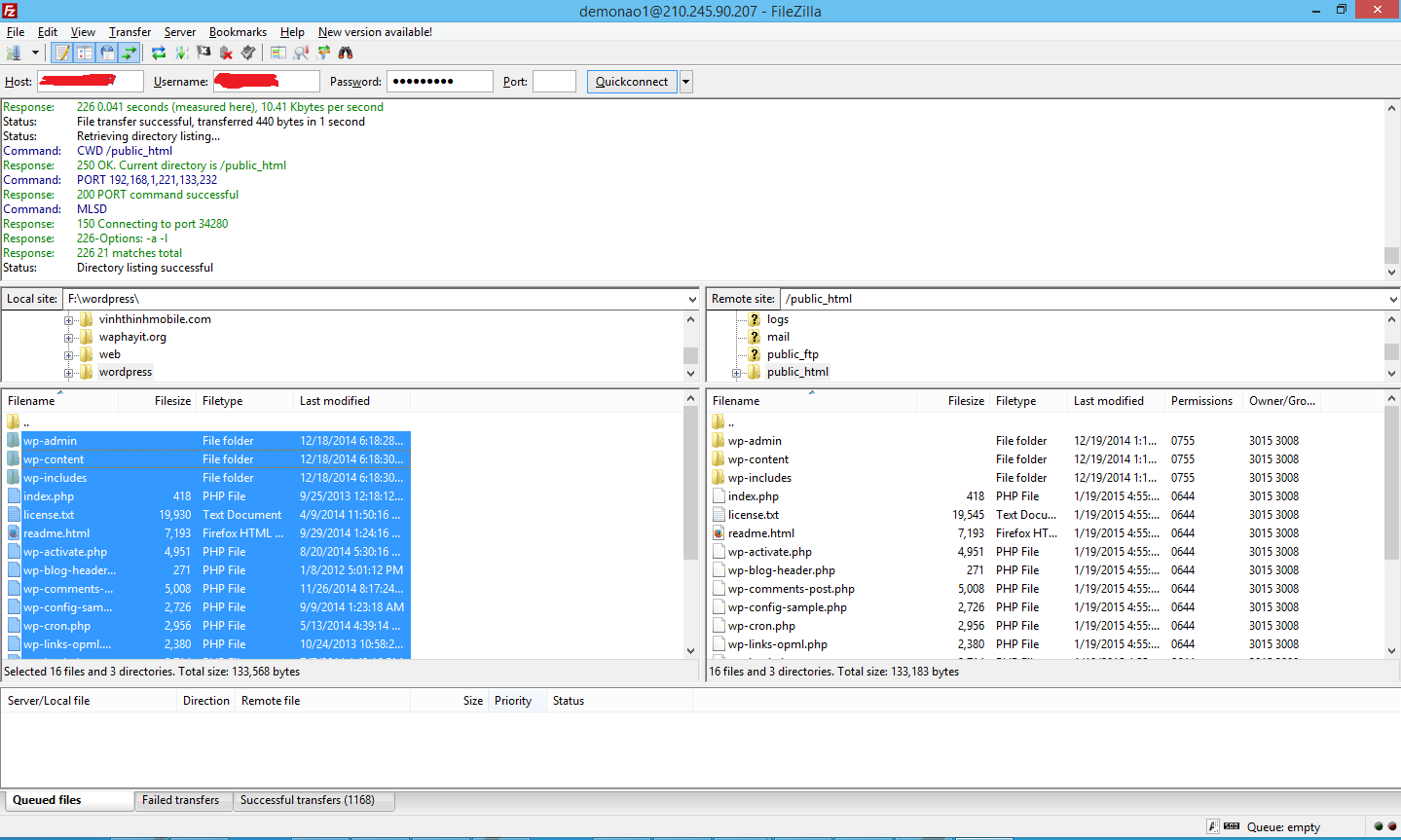Click the Disconnect from server icon

pos(226,53)
